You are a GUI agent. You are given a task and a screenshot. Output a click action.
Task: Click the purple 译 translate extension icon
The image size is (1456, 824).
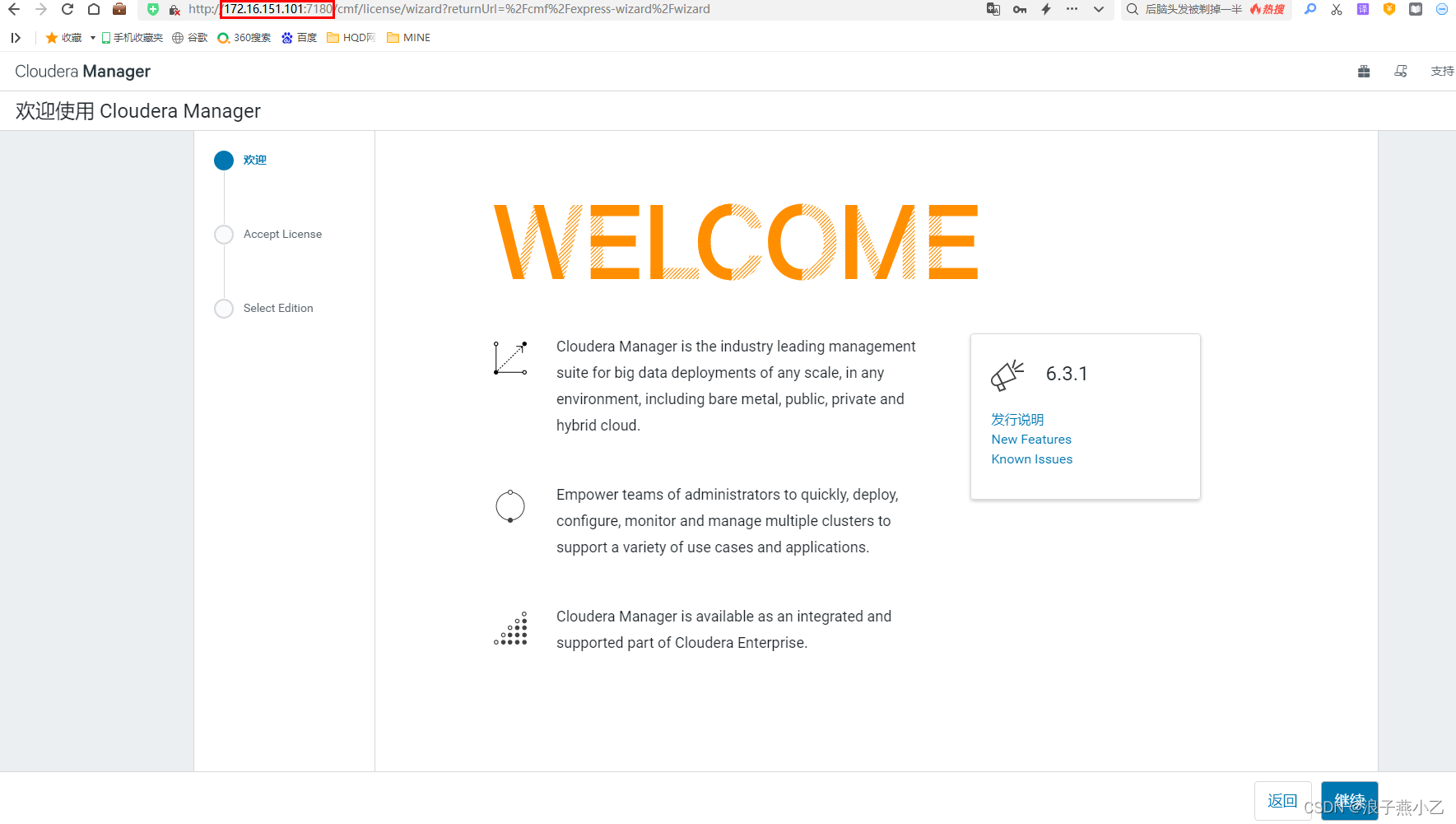[1363, 10]
